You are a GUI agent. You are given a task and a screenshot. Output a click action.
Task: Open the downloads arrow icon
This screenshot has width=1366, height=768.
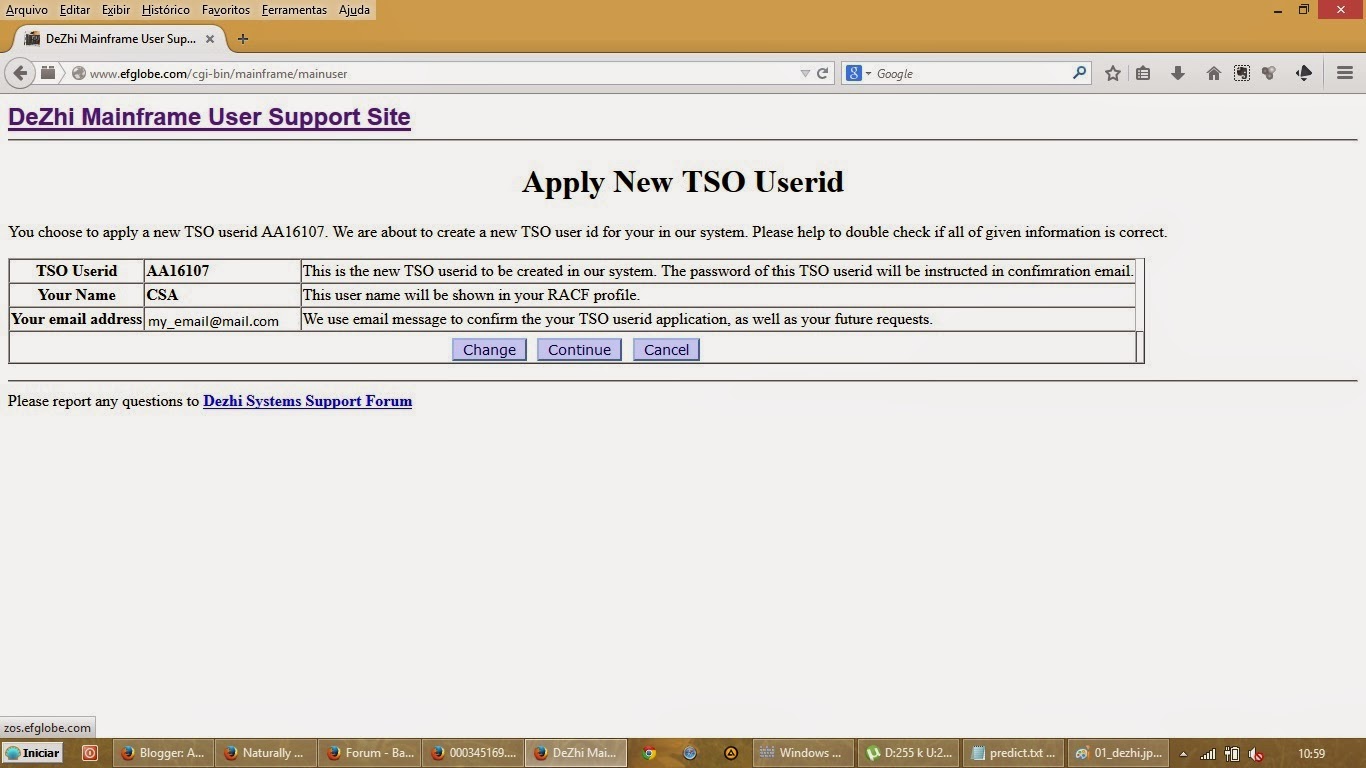pyautogui.click(x=1178, y=73)
